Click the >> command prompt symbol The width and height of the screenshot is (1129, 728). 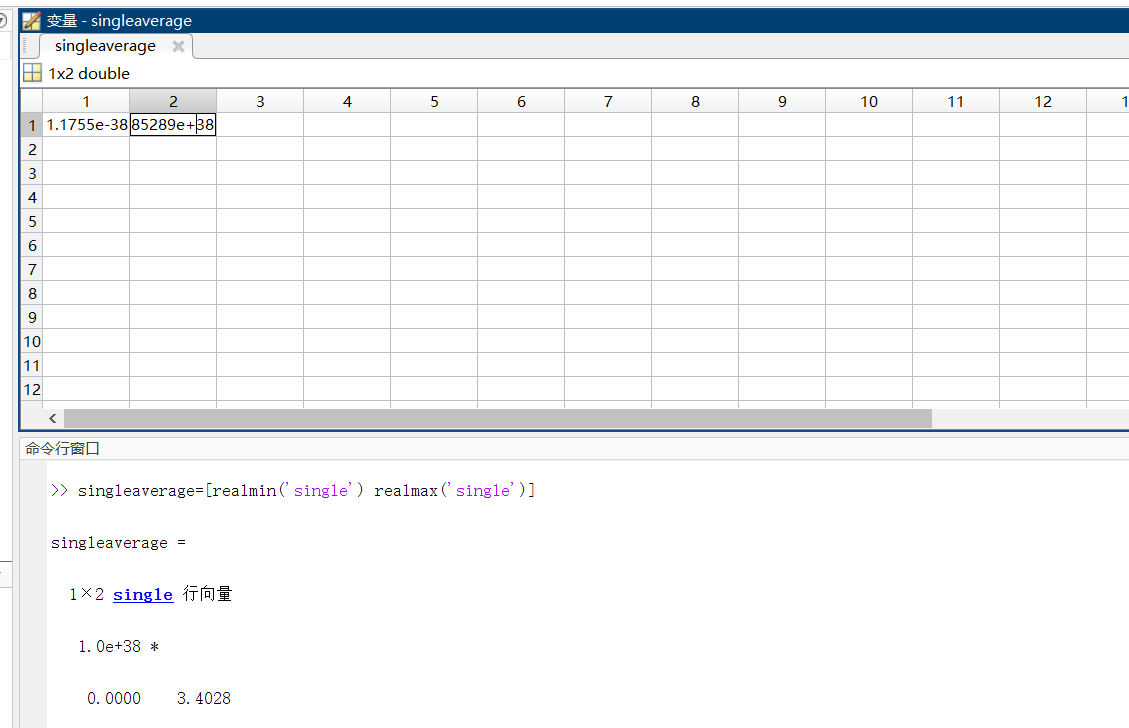[x=59, y=490]
